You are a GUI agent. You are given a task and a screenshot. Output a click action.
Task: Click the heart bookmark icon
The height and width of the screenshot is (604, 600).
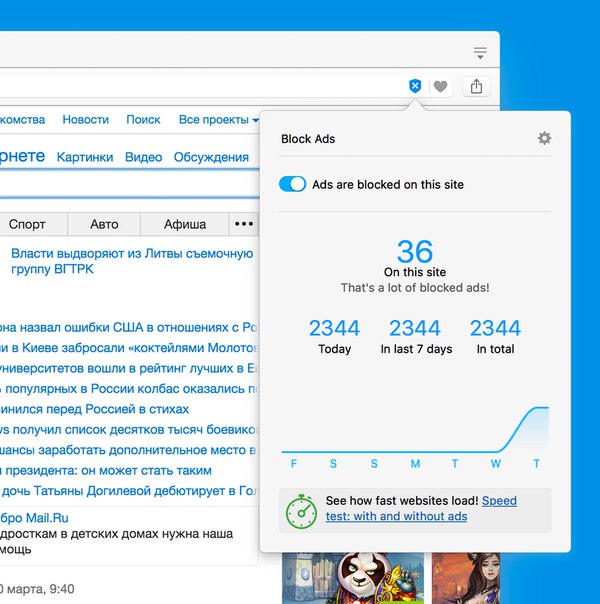click(440, 87)
